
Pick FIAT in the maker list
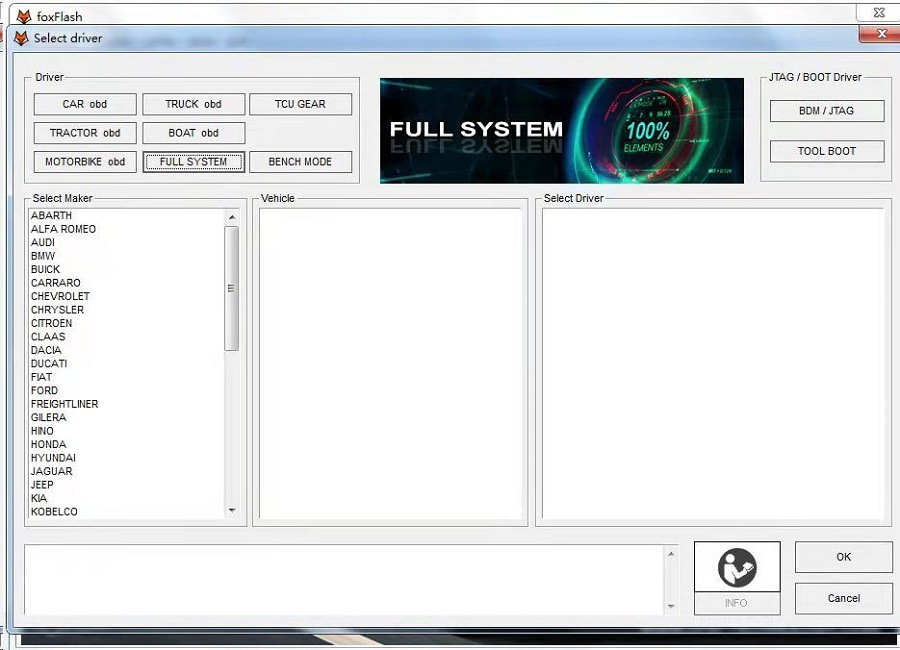41,377
